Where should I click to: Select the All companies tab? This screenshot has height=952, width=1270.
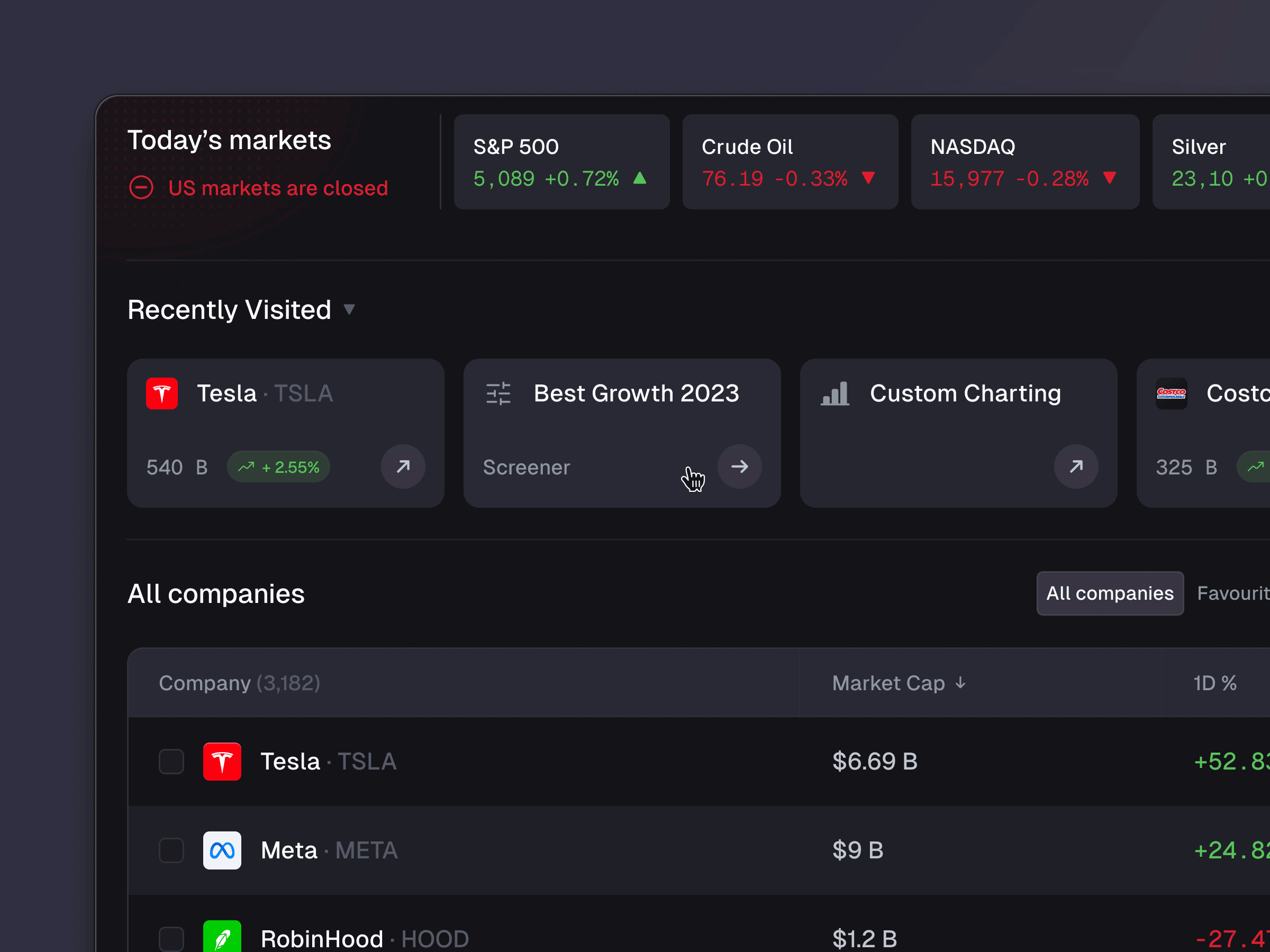point(1109,593)
